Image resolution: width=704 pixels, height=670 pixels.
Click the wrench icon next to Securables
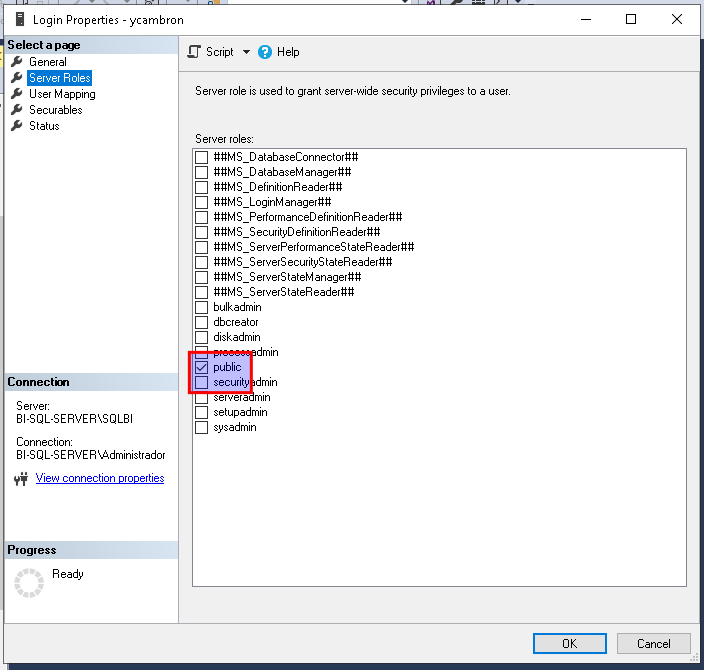point(16,110)
